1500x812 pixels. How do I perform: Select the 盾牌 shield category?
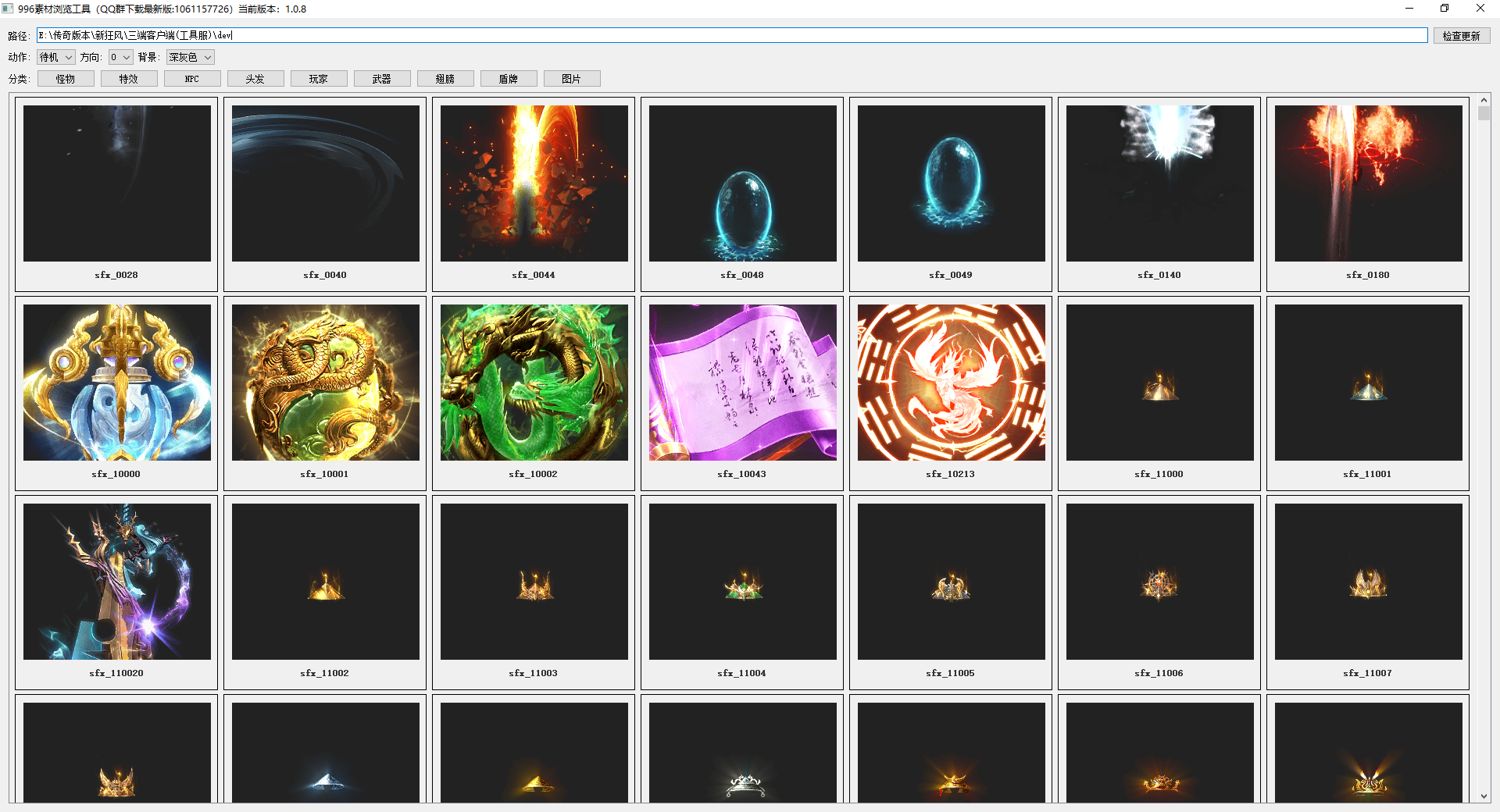click(509, 79)
